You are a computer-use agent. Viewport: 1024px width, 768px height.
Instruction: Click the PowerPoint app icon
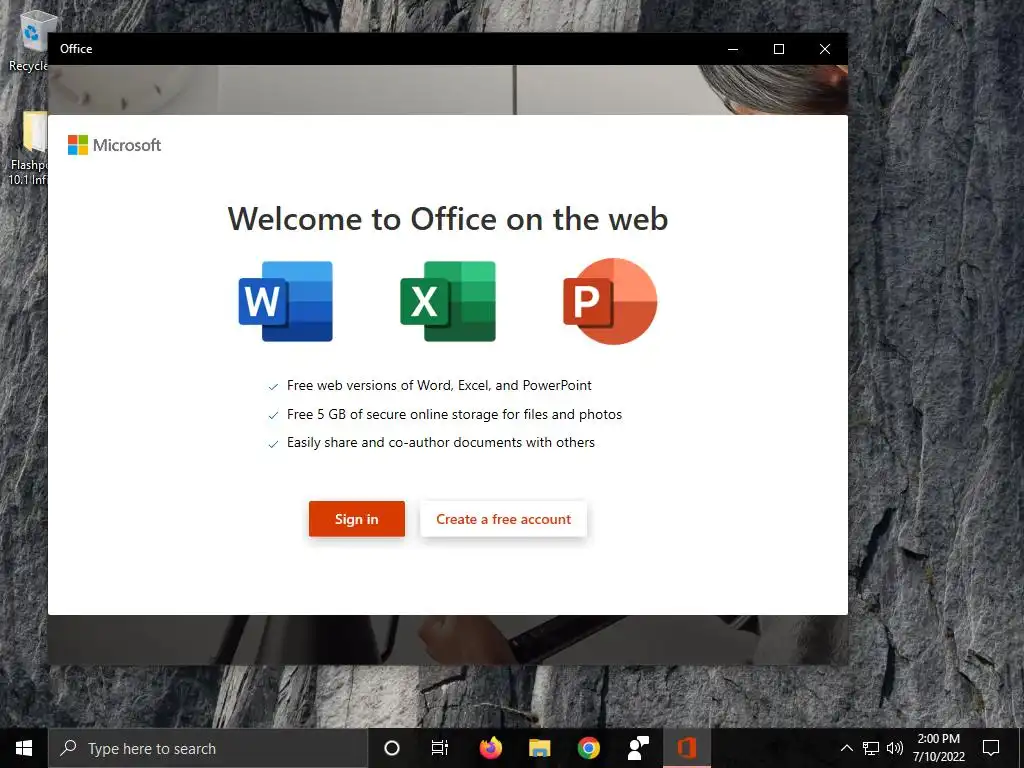coord(610,301)
